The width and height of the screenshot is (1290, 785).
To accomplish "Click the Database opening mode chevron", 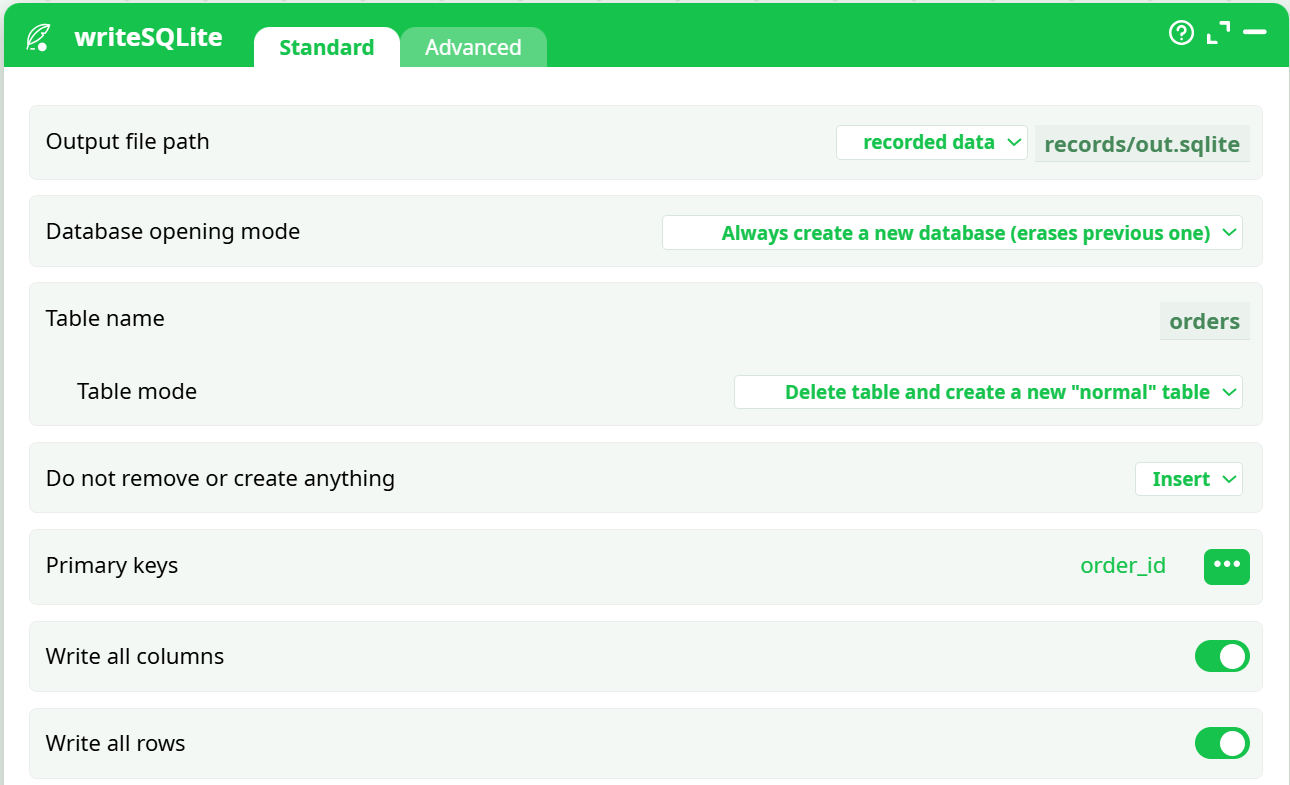I will point(1228,232).
